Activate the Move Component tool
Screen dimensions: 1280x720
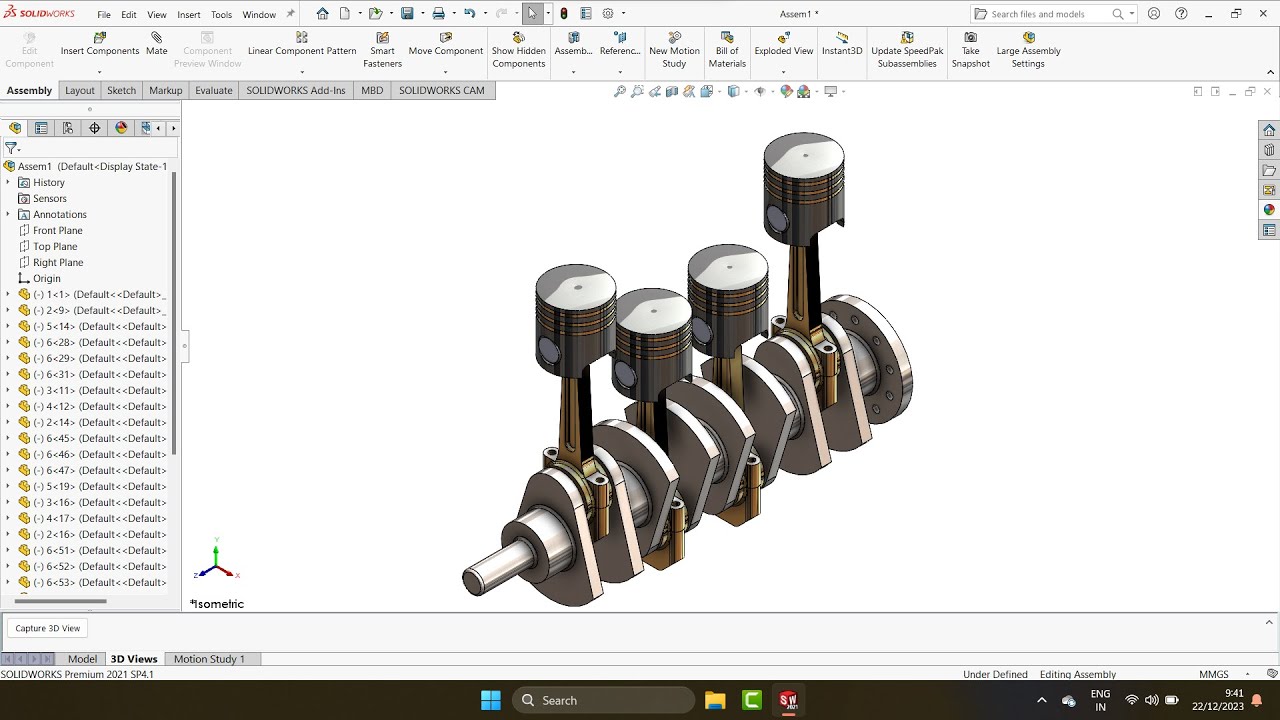446,45
